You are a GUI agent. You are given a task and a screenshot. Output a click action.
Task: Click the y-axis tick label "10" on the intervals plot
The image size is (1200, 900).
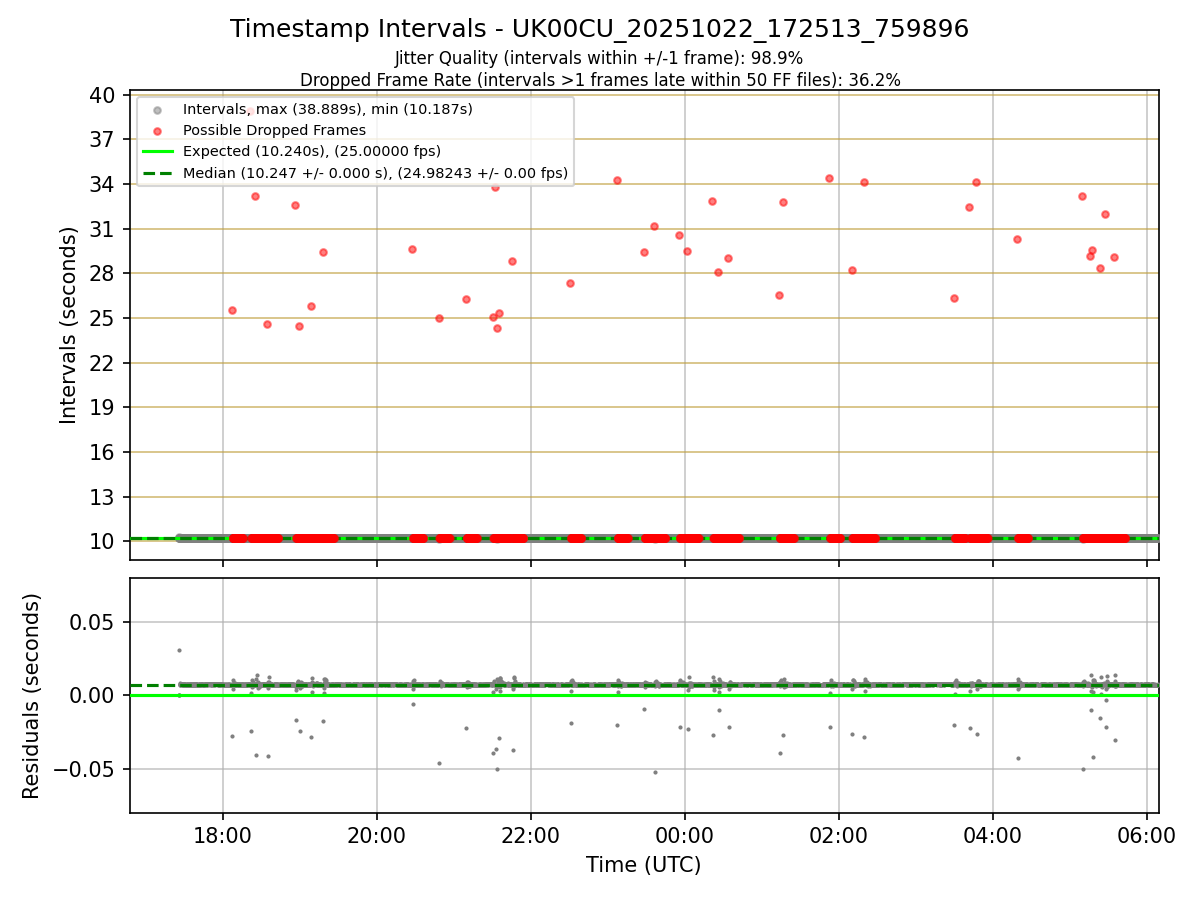(x=102, y=541)
